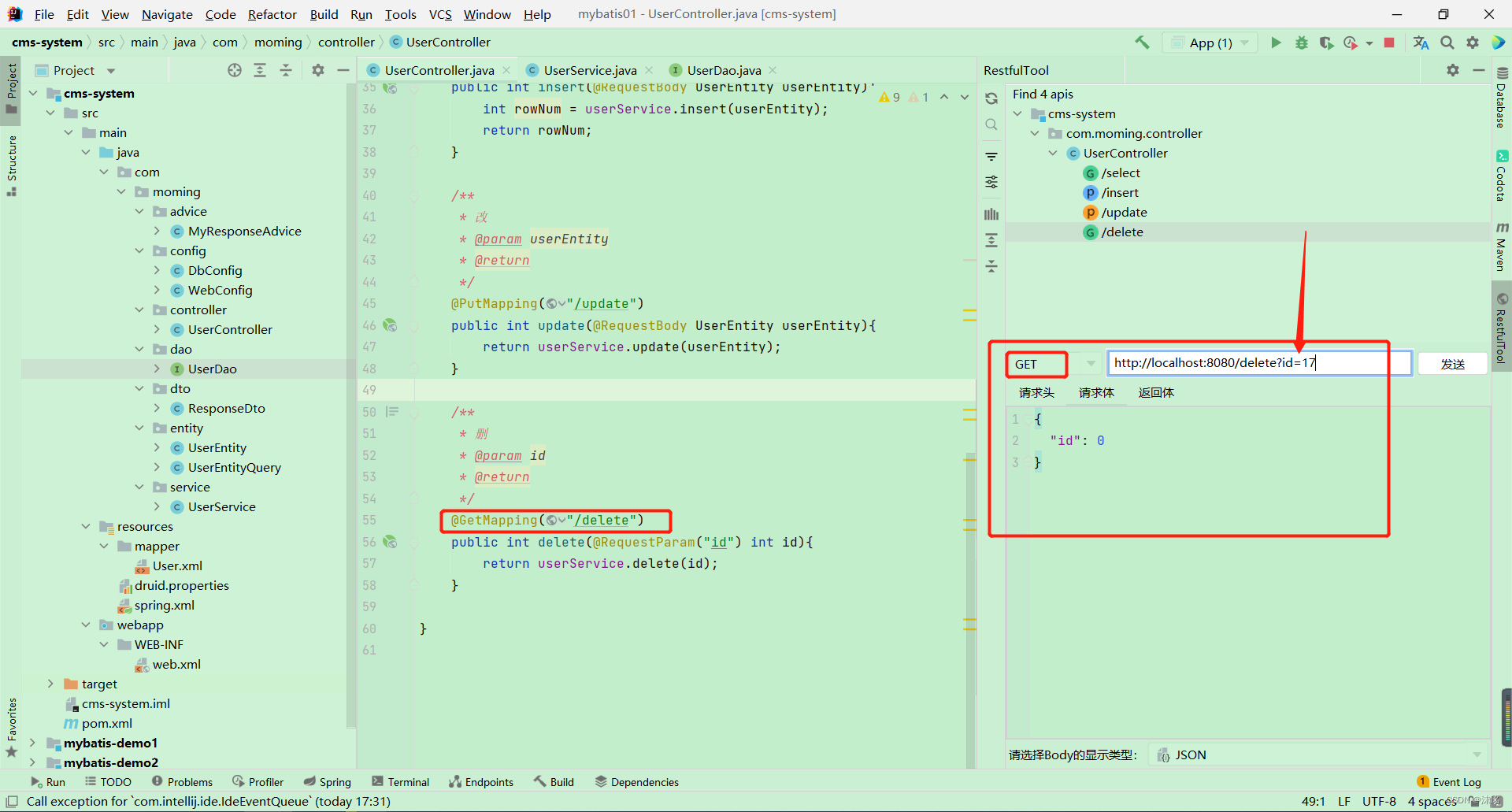Open Search Everywhere magnifier in toolbar
This screenshot has width=1512, height=812.
click(x=1447, y=43)
